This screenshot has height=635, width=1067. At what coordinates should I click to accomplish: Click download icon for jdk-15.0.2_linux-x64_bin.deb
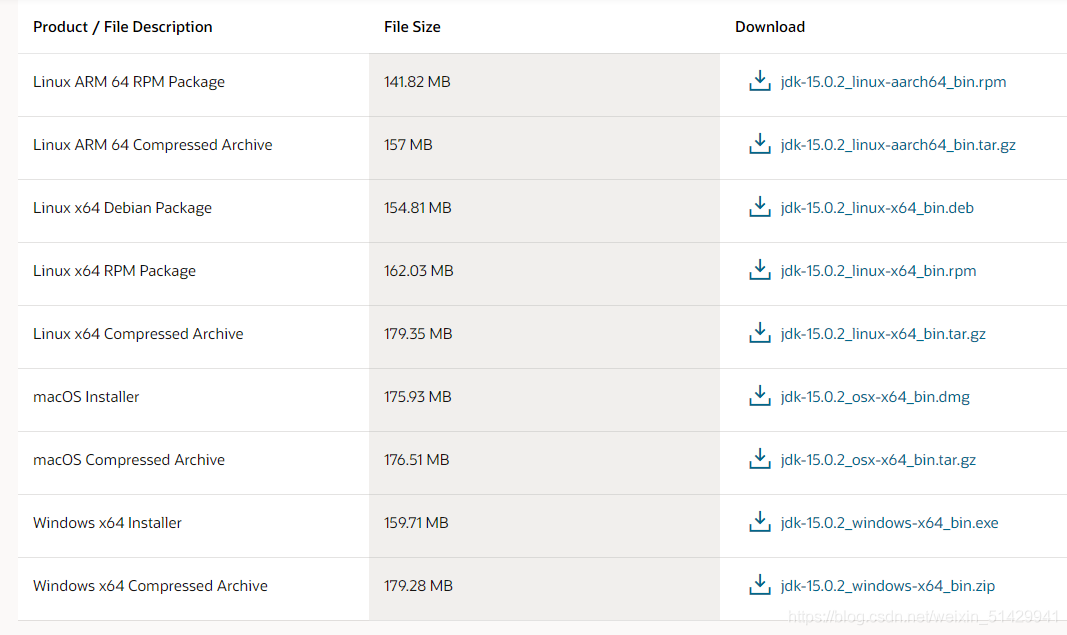point(759,207)
